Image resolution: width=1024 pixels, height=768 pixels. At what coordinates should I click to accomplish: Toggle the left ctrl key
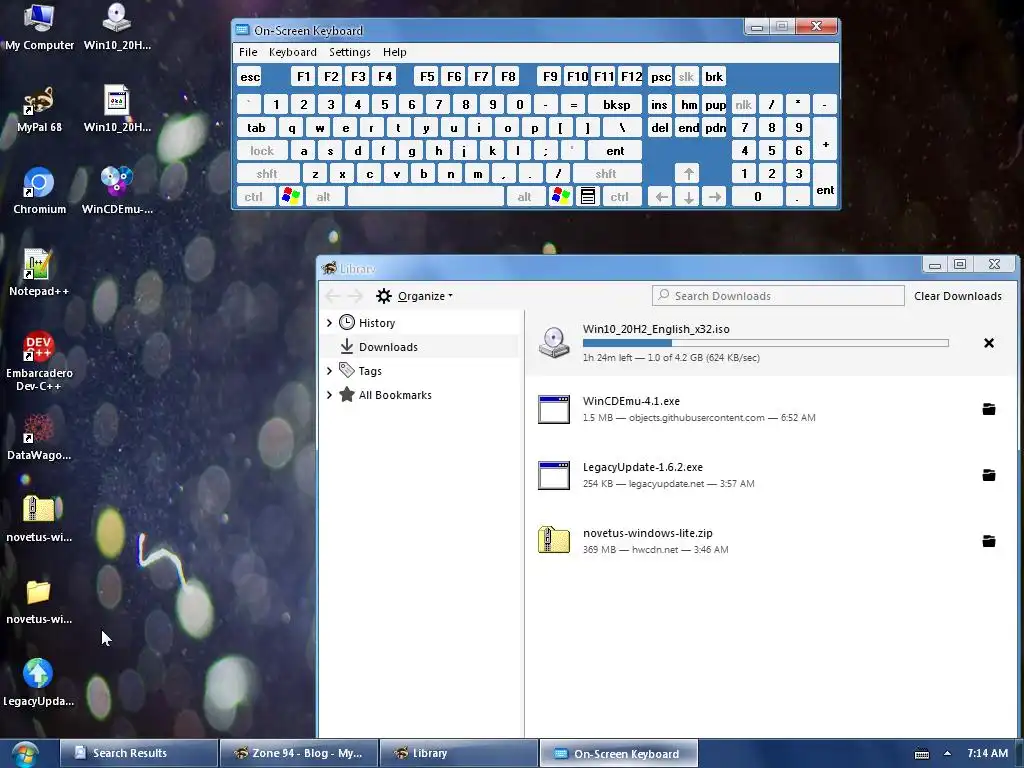tap(253, 197)
